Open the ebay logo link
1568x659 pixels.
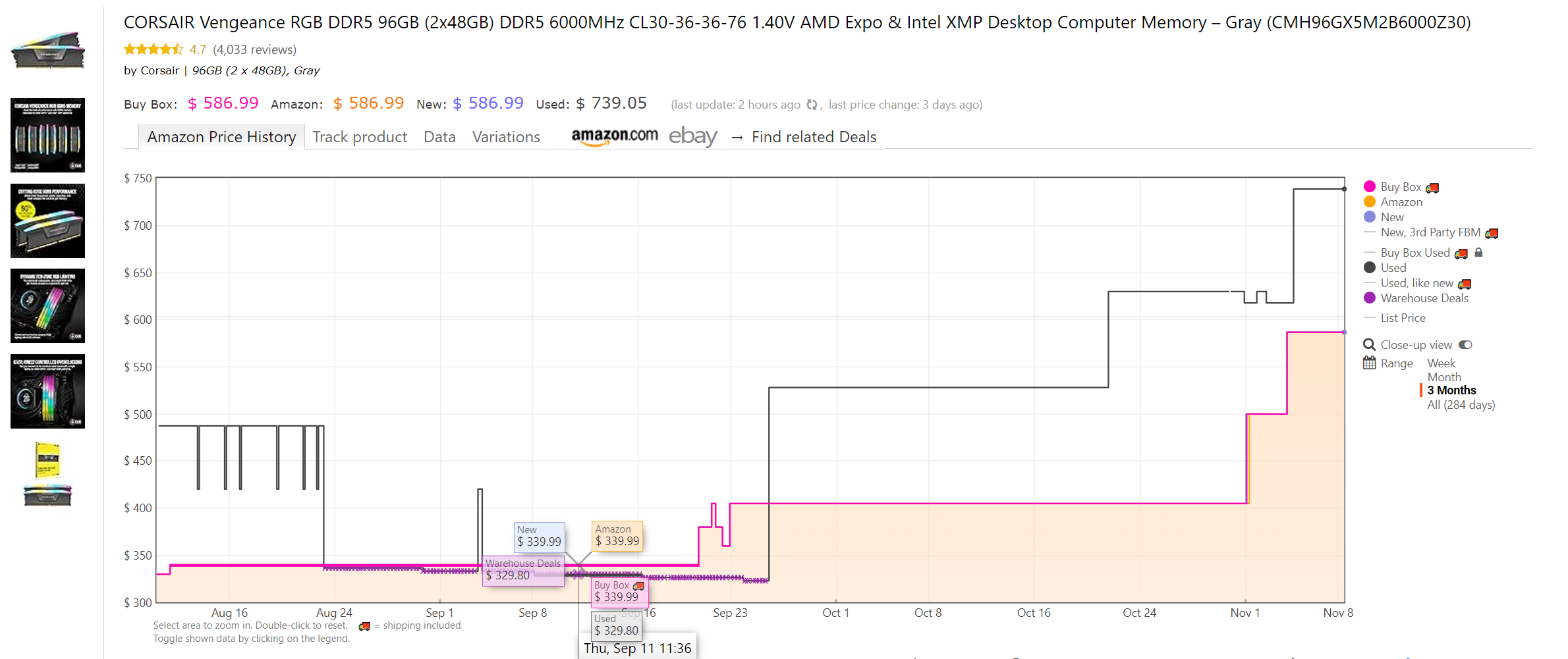pos(693,136)
